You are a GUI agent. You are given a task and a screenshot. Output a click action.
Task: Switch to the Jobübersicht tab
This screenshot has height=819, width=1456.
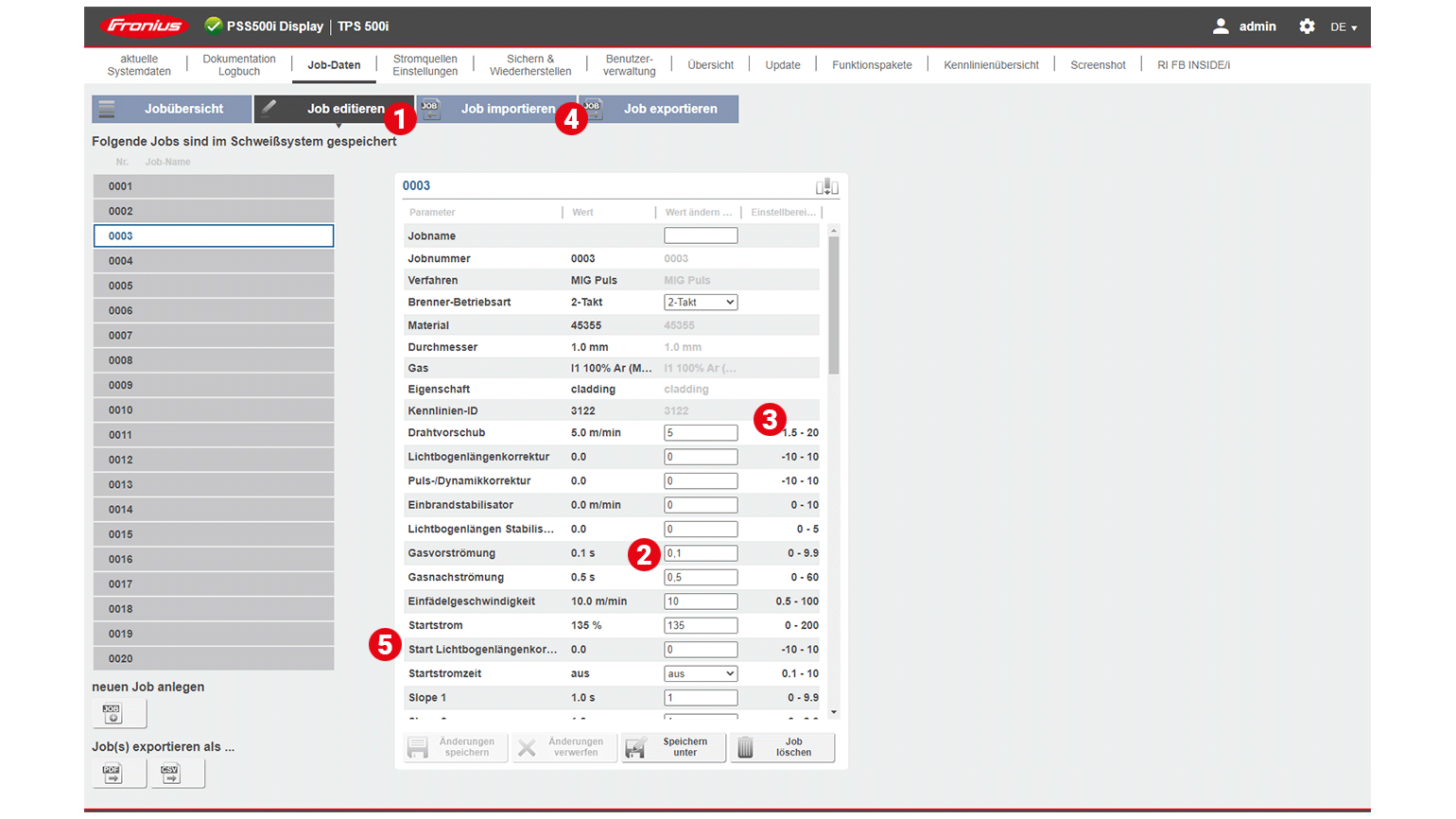pos(172,109)
